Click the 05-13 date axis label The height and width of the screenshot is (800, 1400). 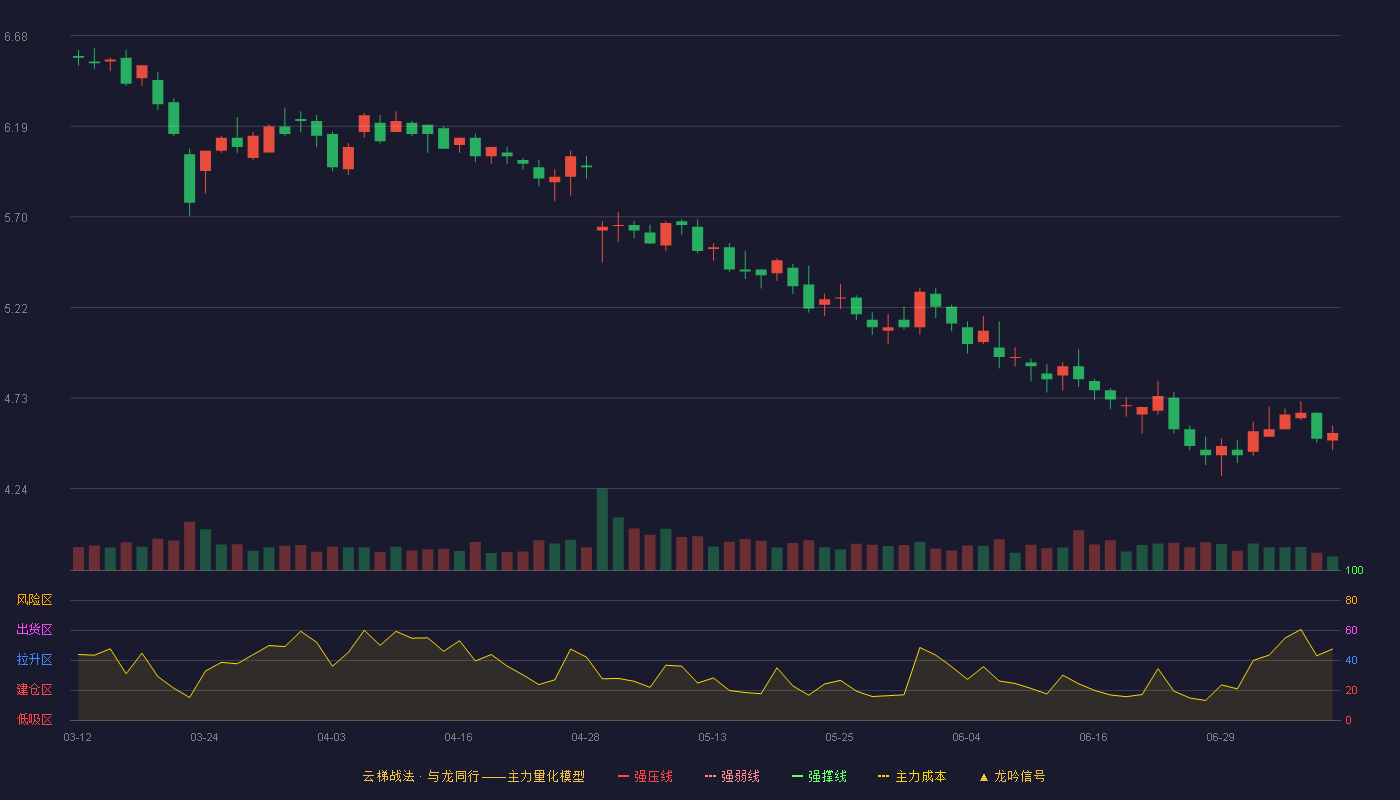point(712,737)
